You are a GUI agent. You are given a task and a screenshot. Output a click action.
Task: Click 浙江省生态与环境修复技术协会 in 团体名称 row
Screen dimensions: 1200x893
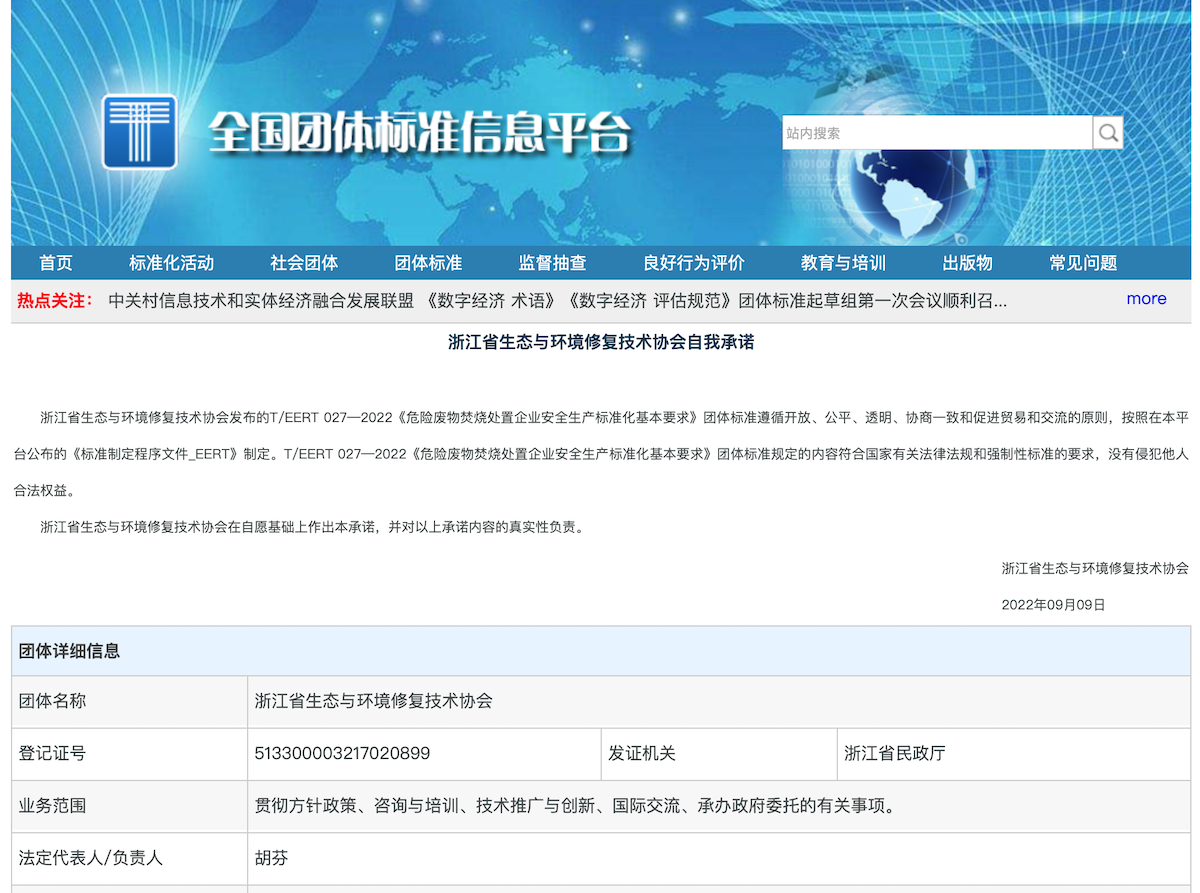(374, 701)
